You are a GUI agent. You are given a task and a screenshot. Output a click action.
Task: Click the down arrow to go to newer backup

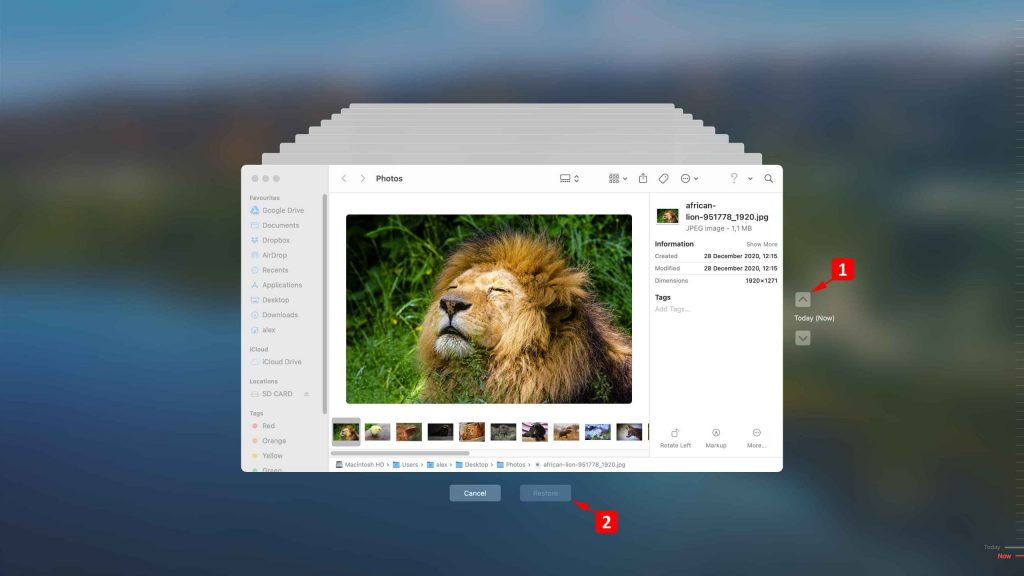(x=803, y=338)
